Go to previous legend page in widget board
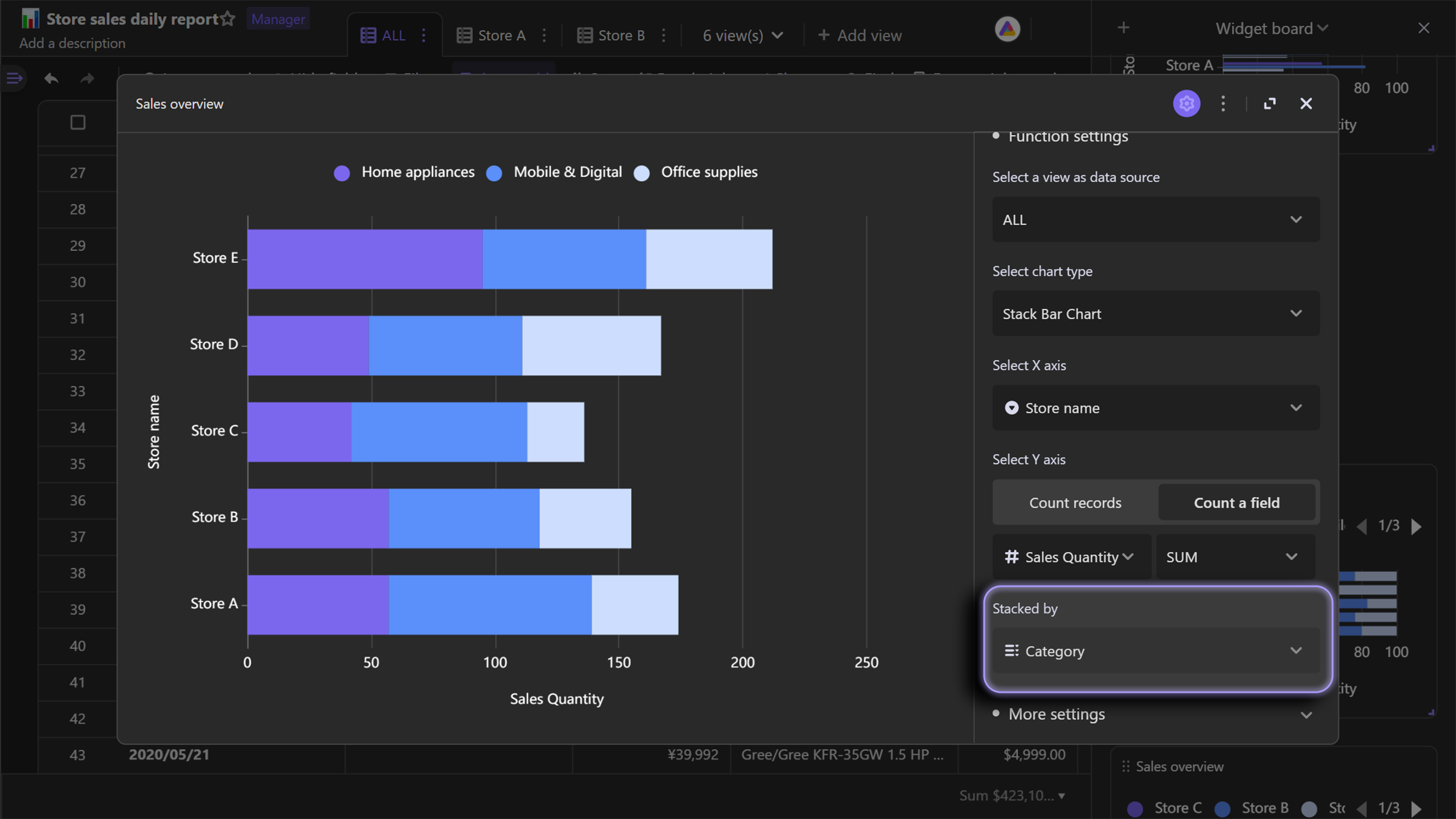1456x819 pixels. tap(1362, 526)
